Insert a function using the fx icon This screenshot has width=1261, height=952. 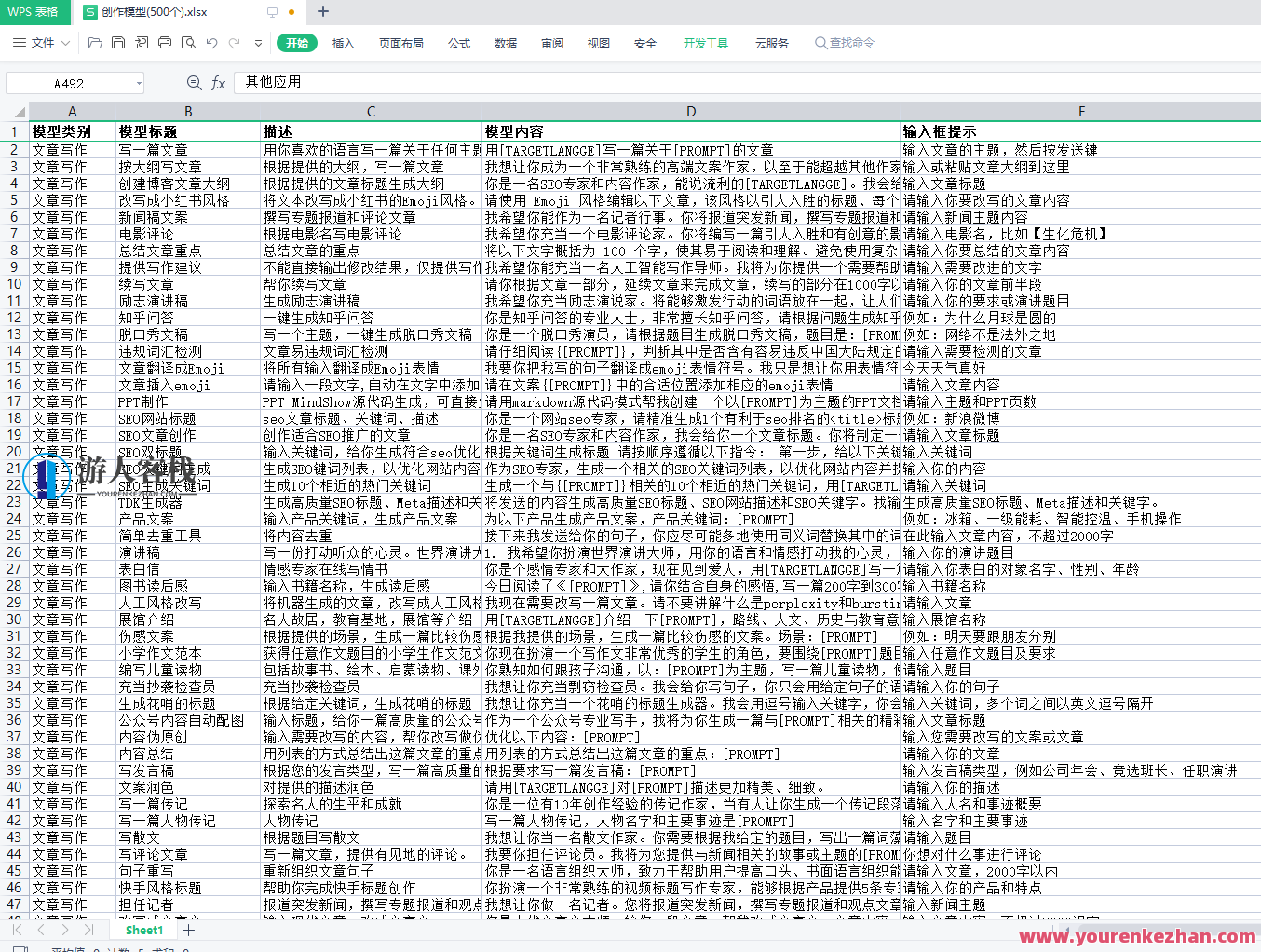219,82
